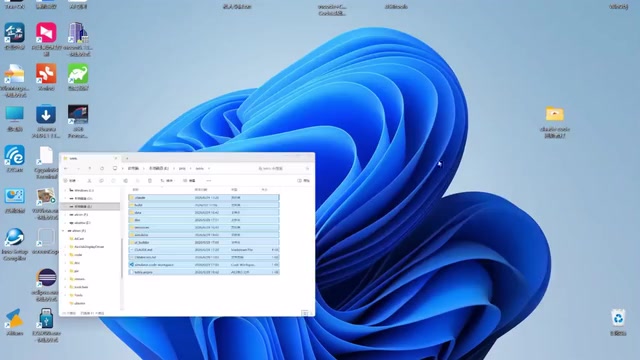This screenshot has height=360, width=640.
Task: Switch to details view in Explorer status bar
Action: (304, 313)
